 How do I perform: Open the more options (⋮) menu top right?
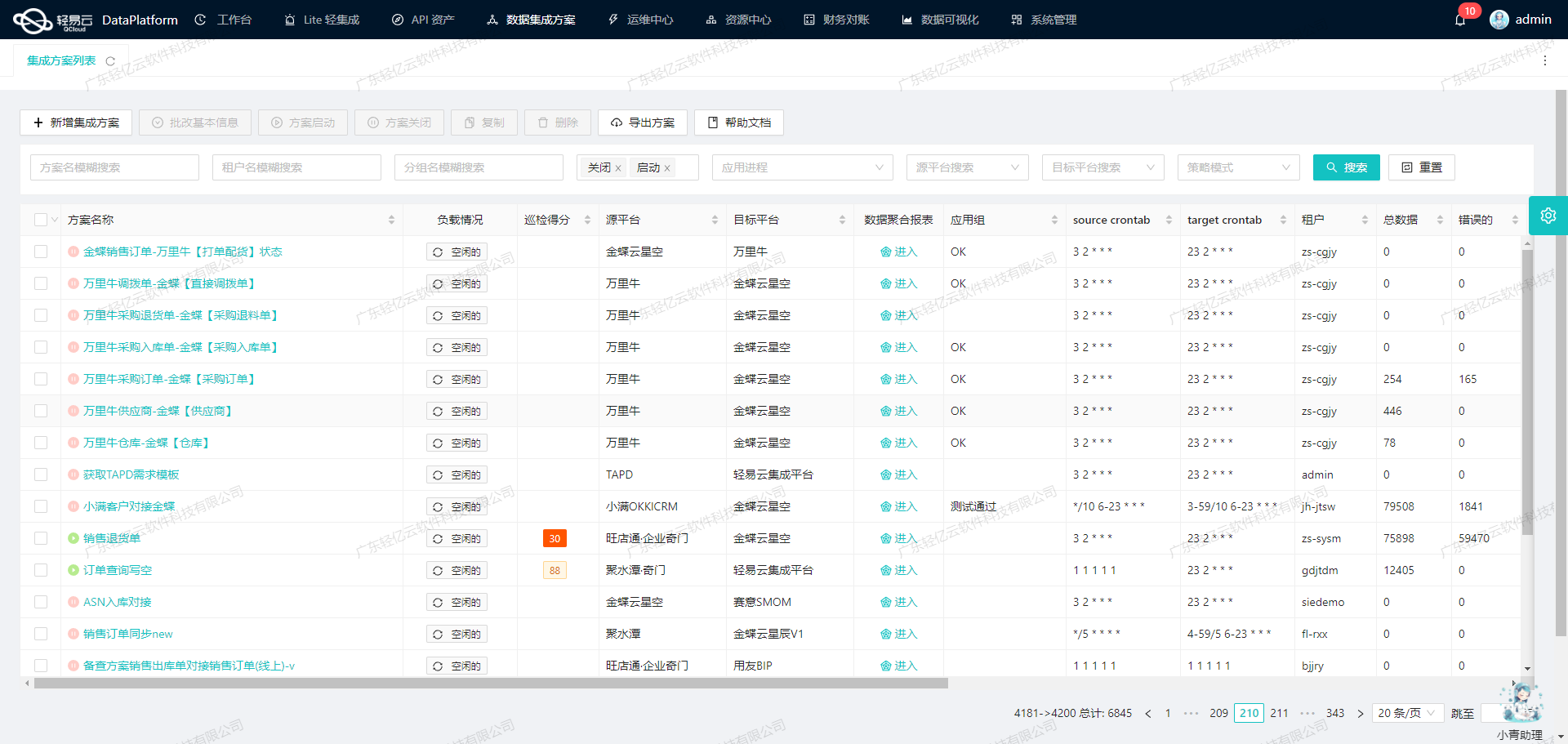tap(1546, 60)
